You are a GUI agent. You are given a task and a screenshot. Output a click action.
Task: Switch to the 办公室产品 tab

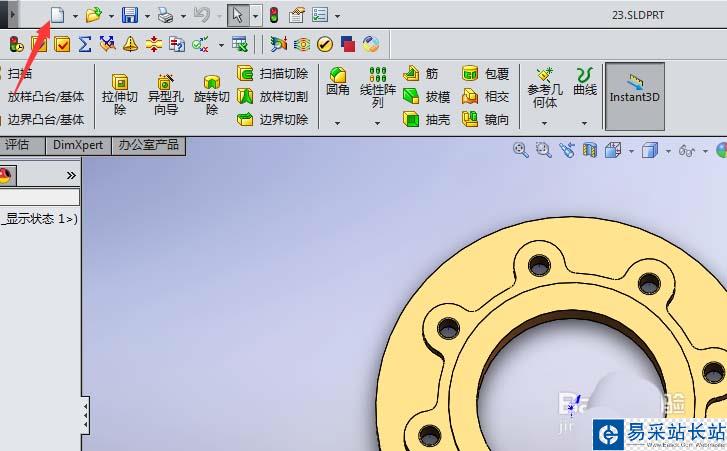[148, 145]
